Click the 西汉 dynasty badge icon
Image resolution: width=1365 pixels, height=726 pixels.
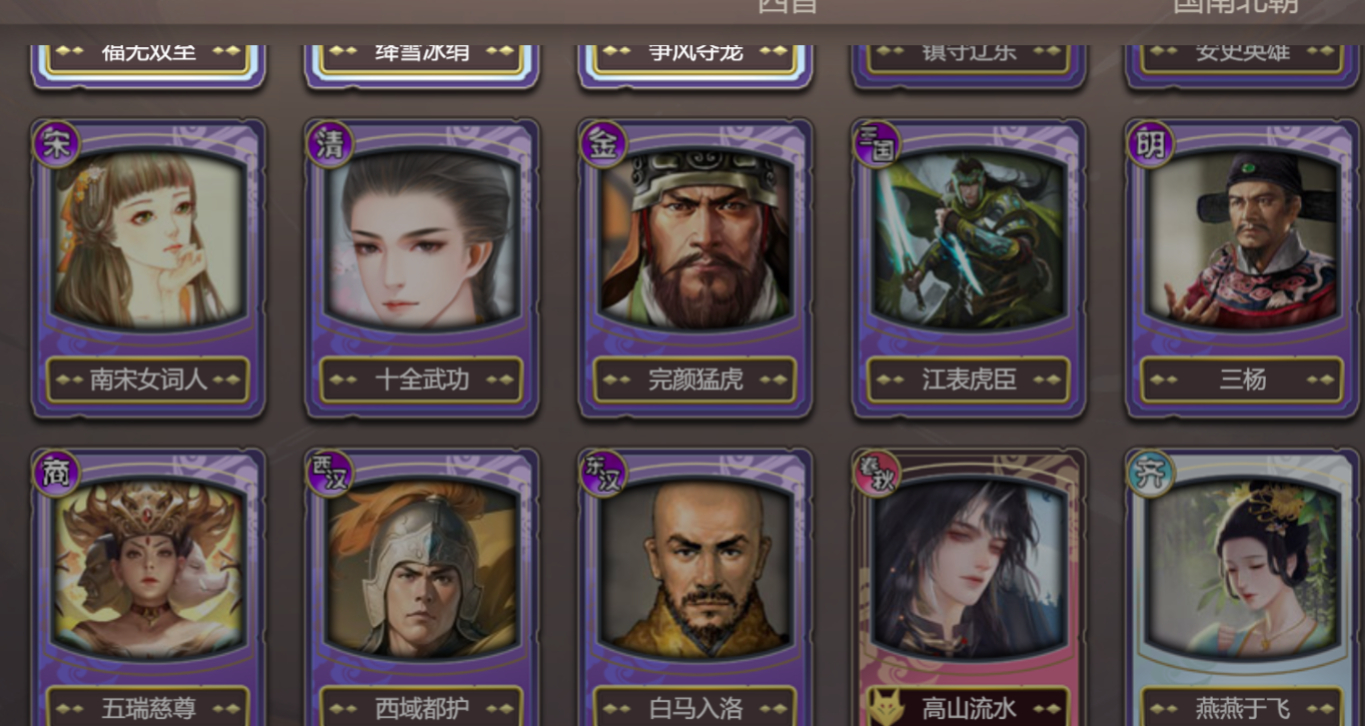click(330, 474)
